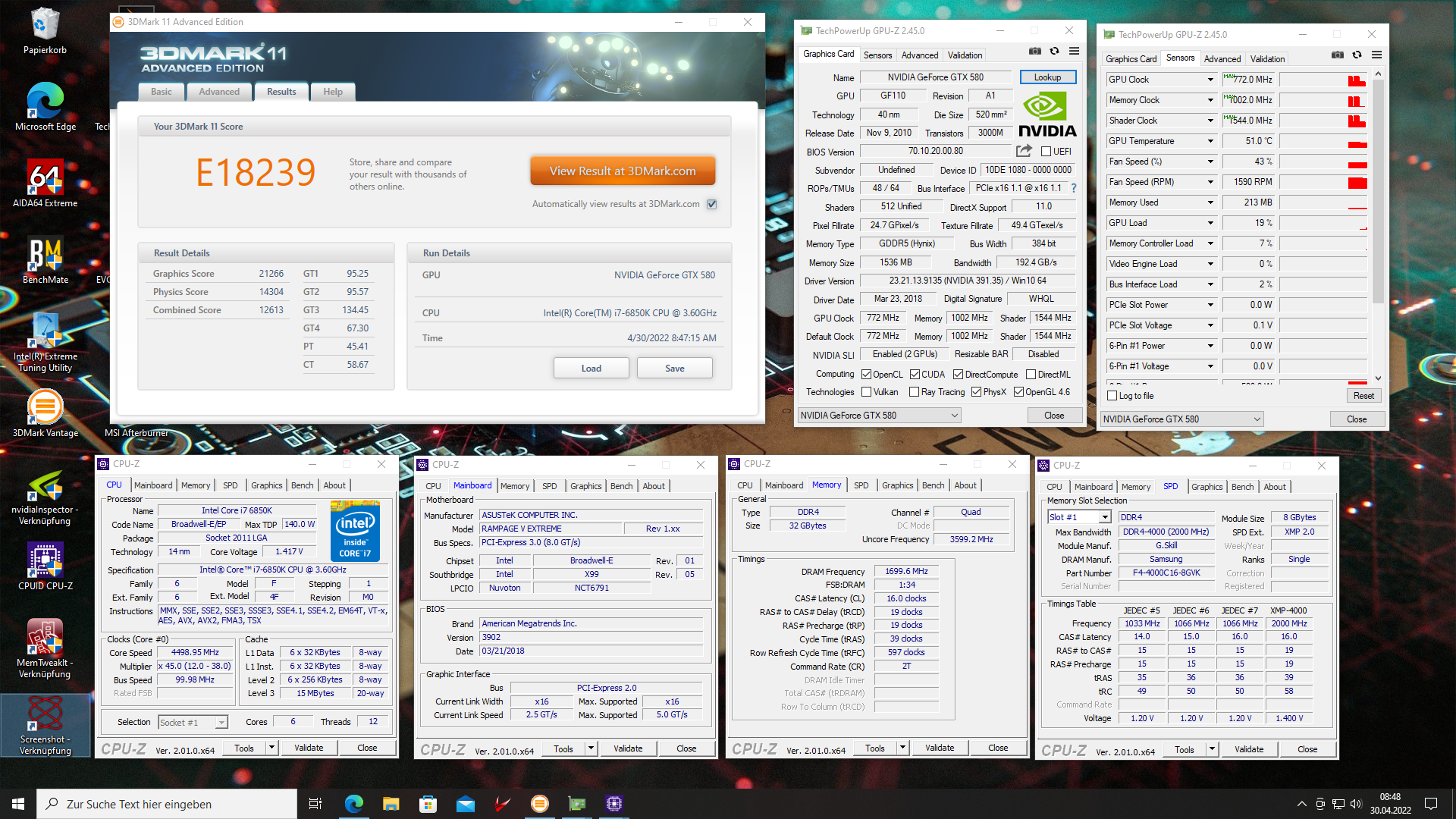The width and height of the screenshot is (1456, 819).
Task: Toggle the Ray Tracing checkbox
Action: coord(915,392)
